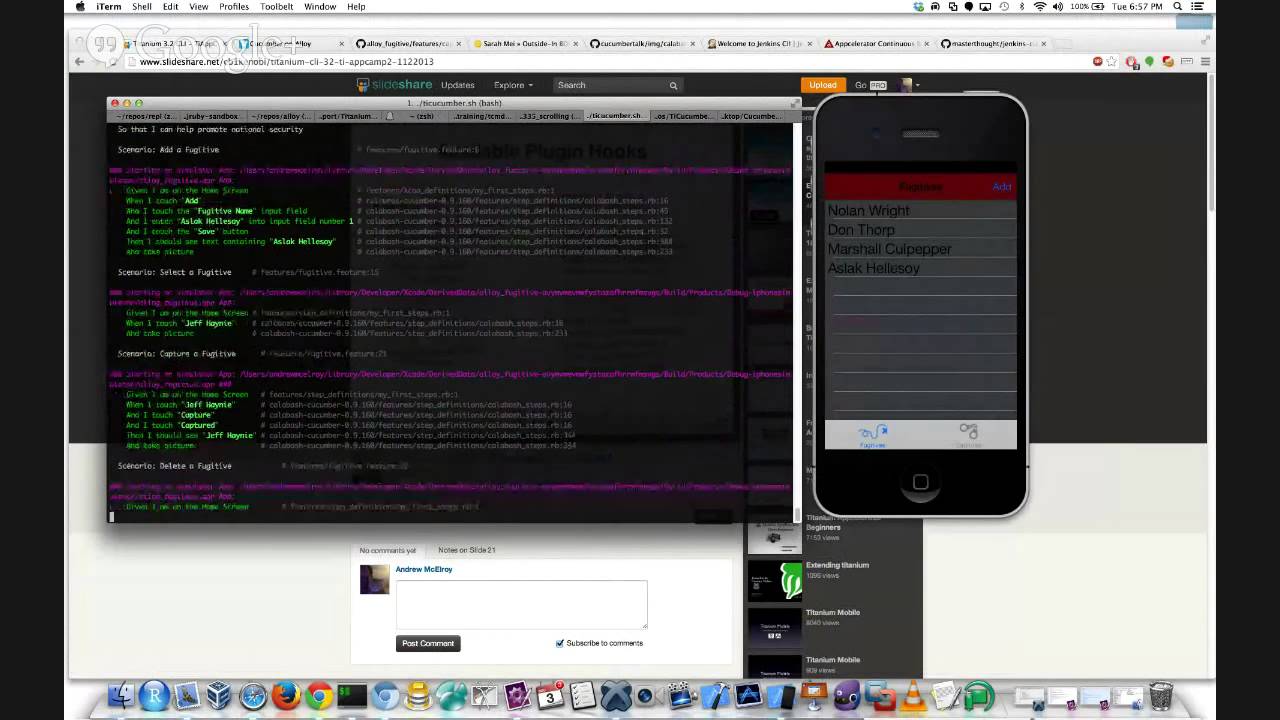The width and height of the screenshot is (1280, 720).
Task: Select iTerm tab .335_scrolling
Action: [548, 116]
